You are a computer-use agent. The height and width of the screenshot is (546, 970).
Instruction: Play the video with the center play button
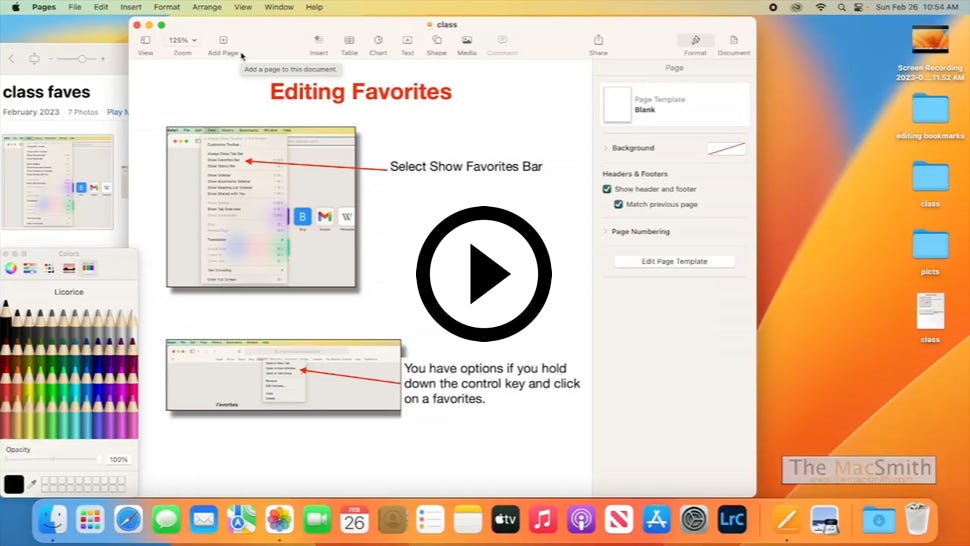point(484,274)
